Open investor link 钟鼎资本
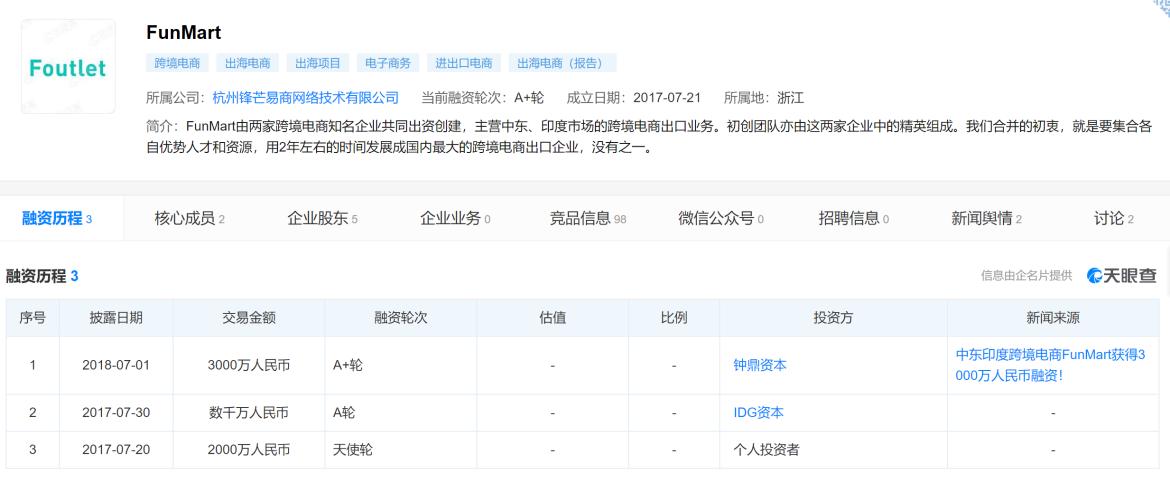The width and height of the screenshot is (1170, 484). (x=760, y=365)
